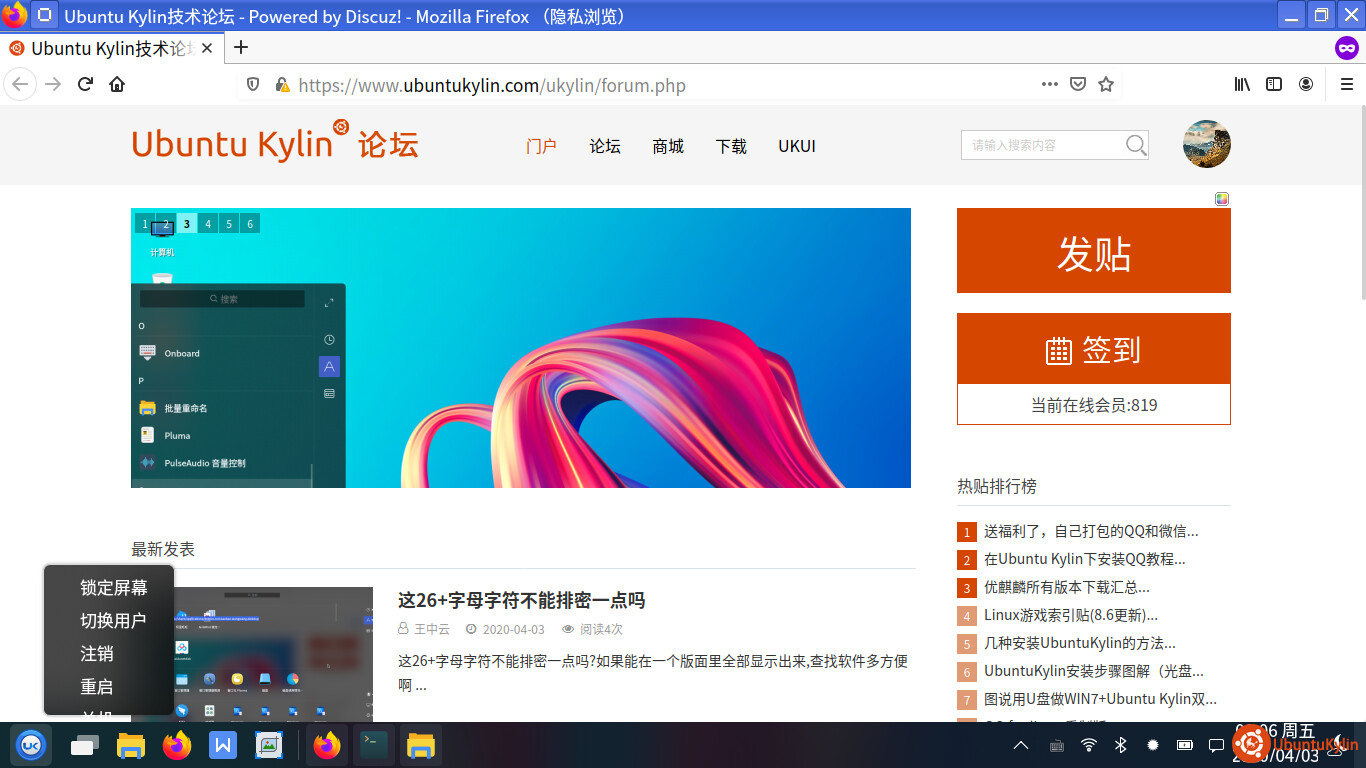Switch banner to slide 5
1366x768 pixels.
click(x=229, y=224)
